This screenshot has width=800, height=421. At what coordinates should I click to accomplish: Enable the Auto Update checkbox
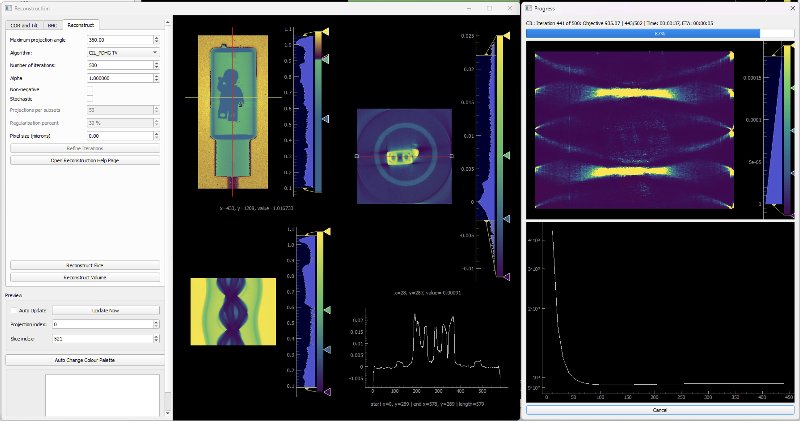point(14,310)
